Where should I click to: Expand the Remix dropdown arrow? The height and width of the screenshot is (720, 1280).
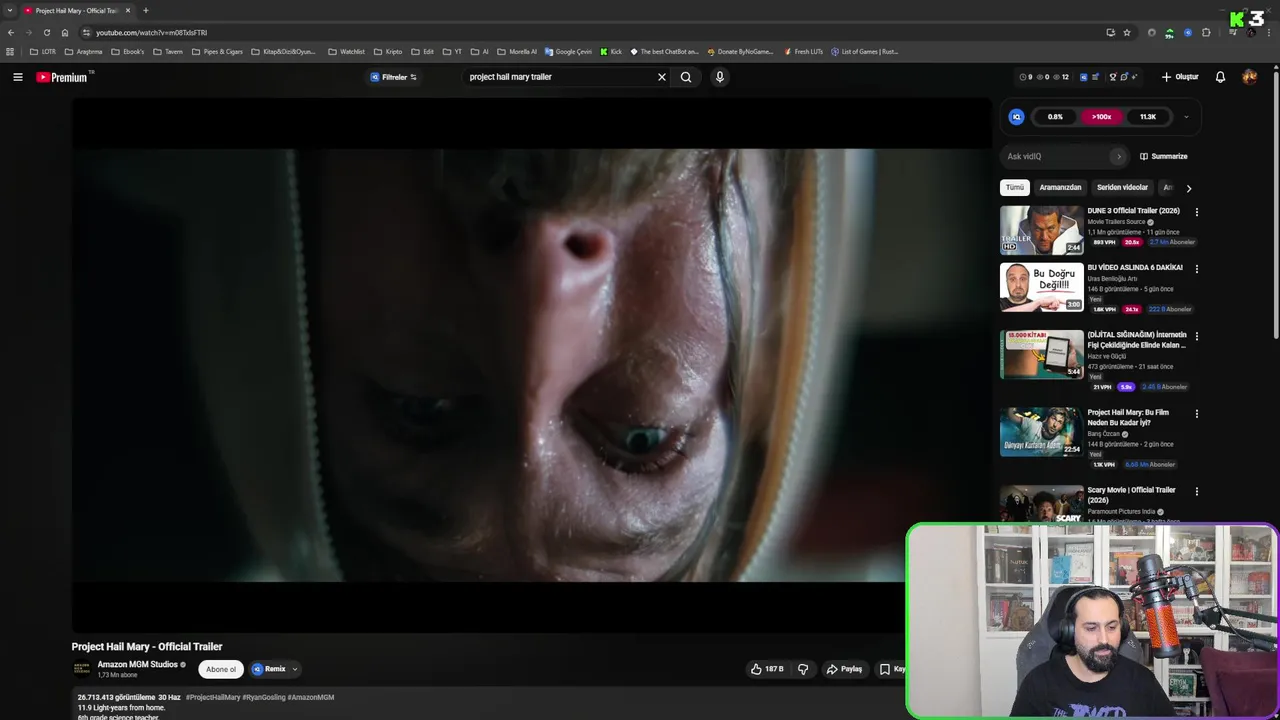pos(294,669)
